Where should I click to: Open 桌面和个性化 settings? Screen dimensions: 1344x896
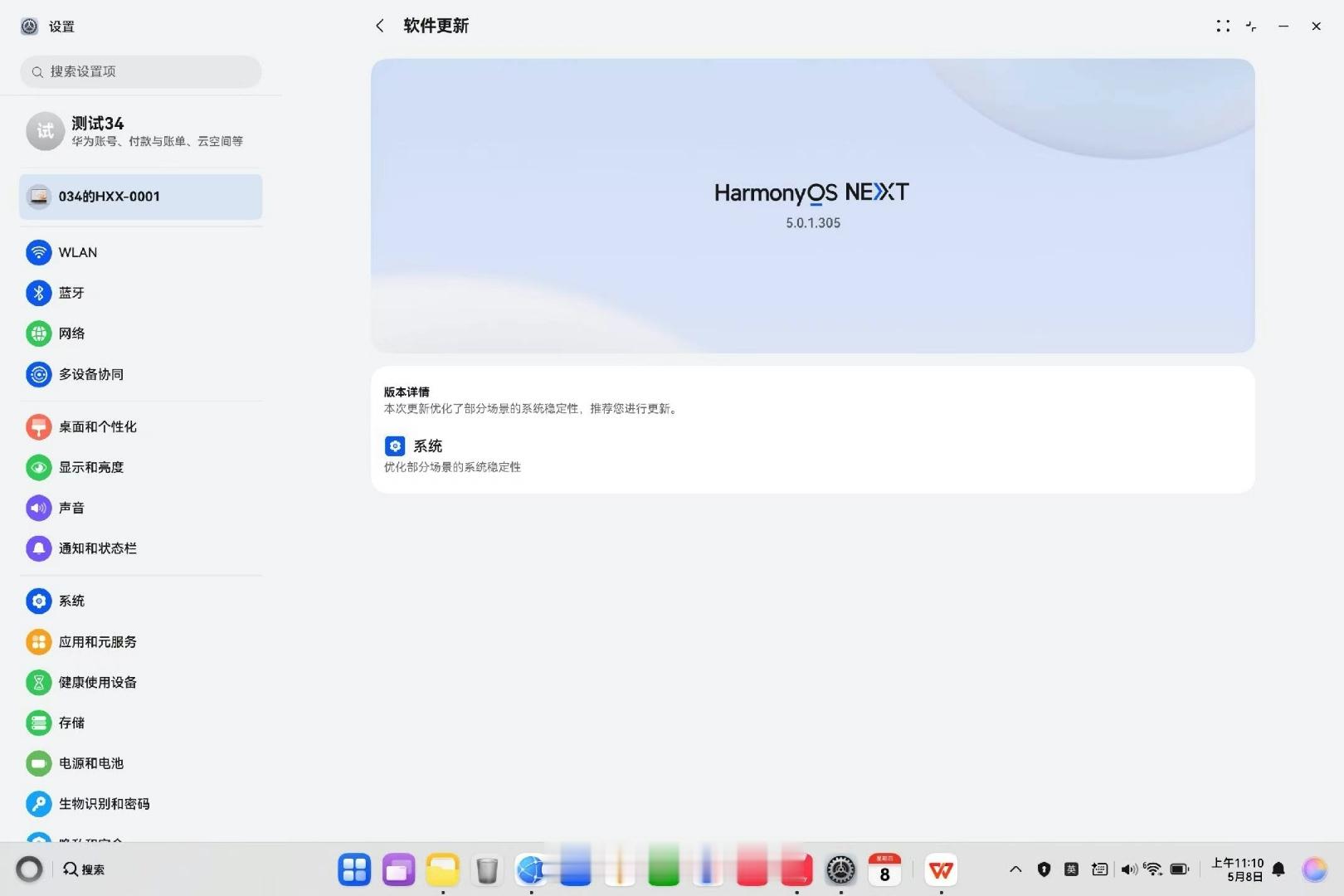coord(141,426)
